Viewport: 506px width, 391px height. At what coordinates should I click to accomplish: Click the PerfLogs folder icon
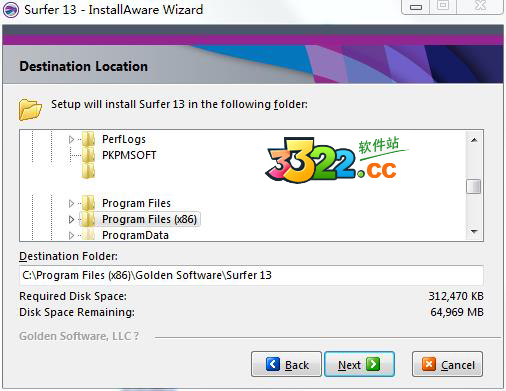pyautogui.click(x=89, y=139)
